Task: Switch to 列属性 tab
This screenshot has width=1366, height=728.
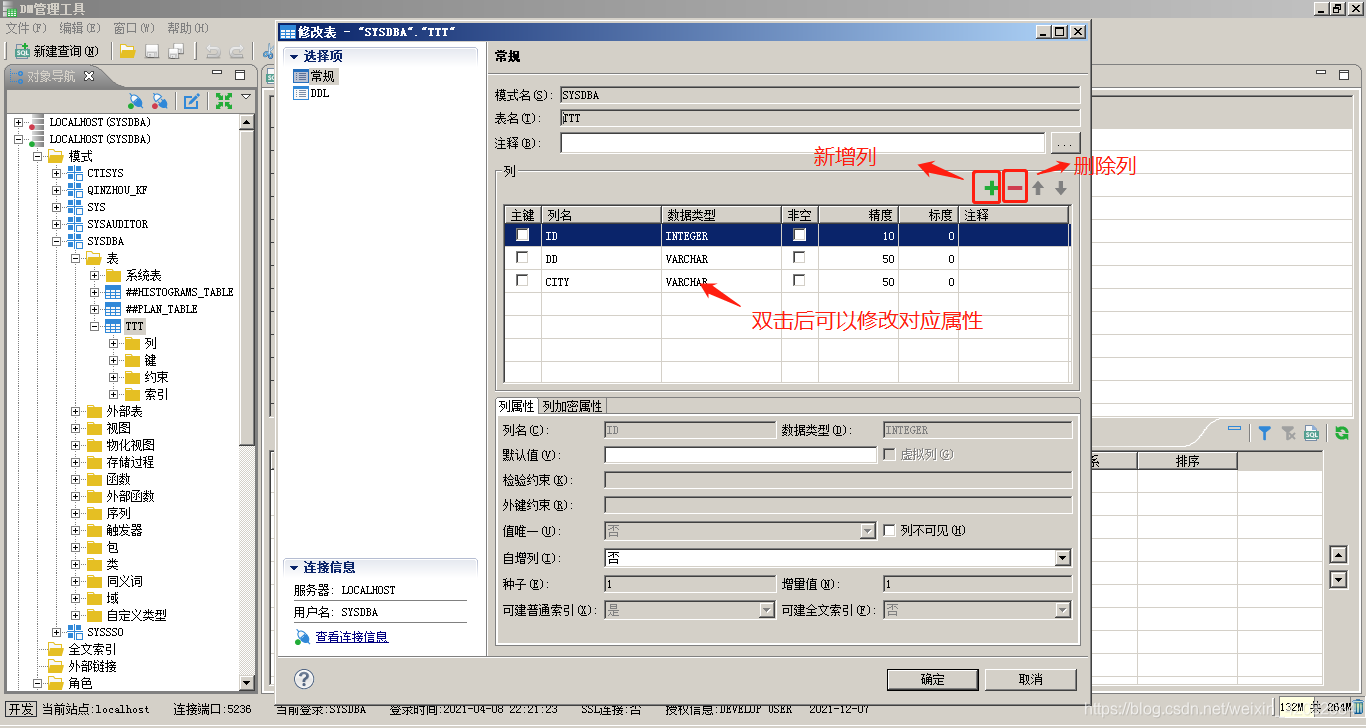Action: tap(516, 406)
